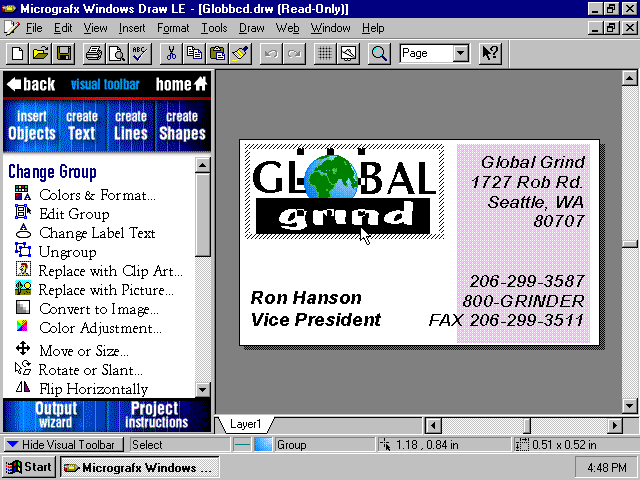Click the Insert Objects button
Screen dimensions: 640x480
(31, 126)
